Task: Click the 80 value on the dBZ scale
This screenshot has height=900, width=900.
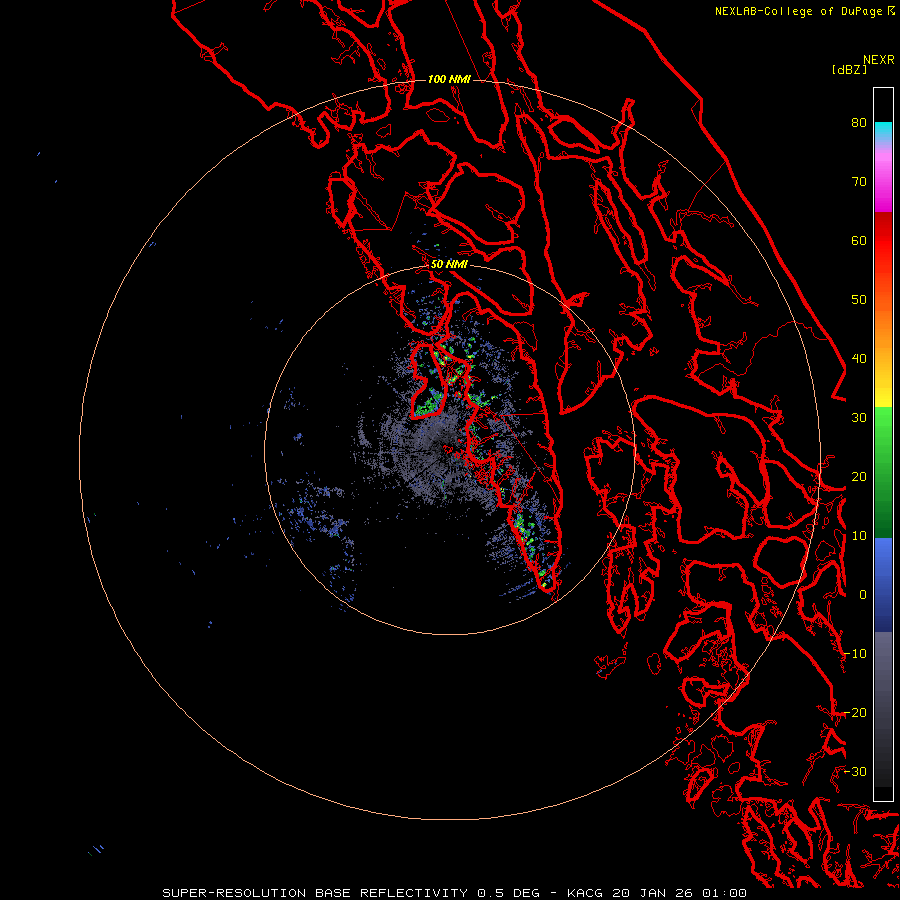Action: click(859, 122)
